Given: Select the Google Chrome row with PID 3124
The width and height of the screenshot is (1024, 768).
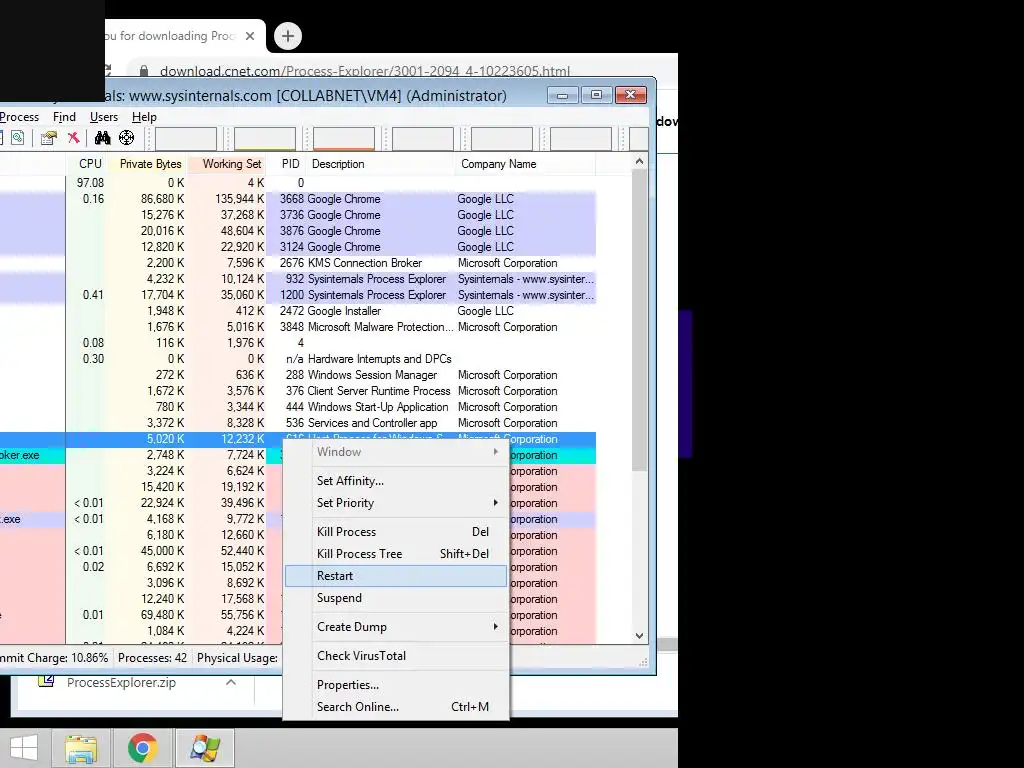Looking at the screenshot, I should coord(298,247).
